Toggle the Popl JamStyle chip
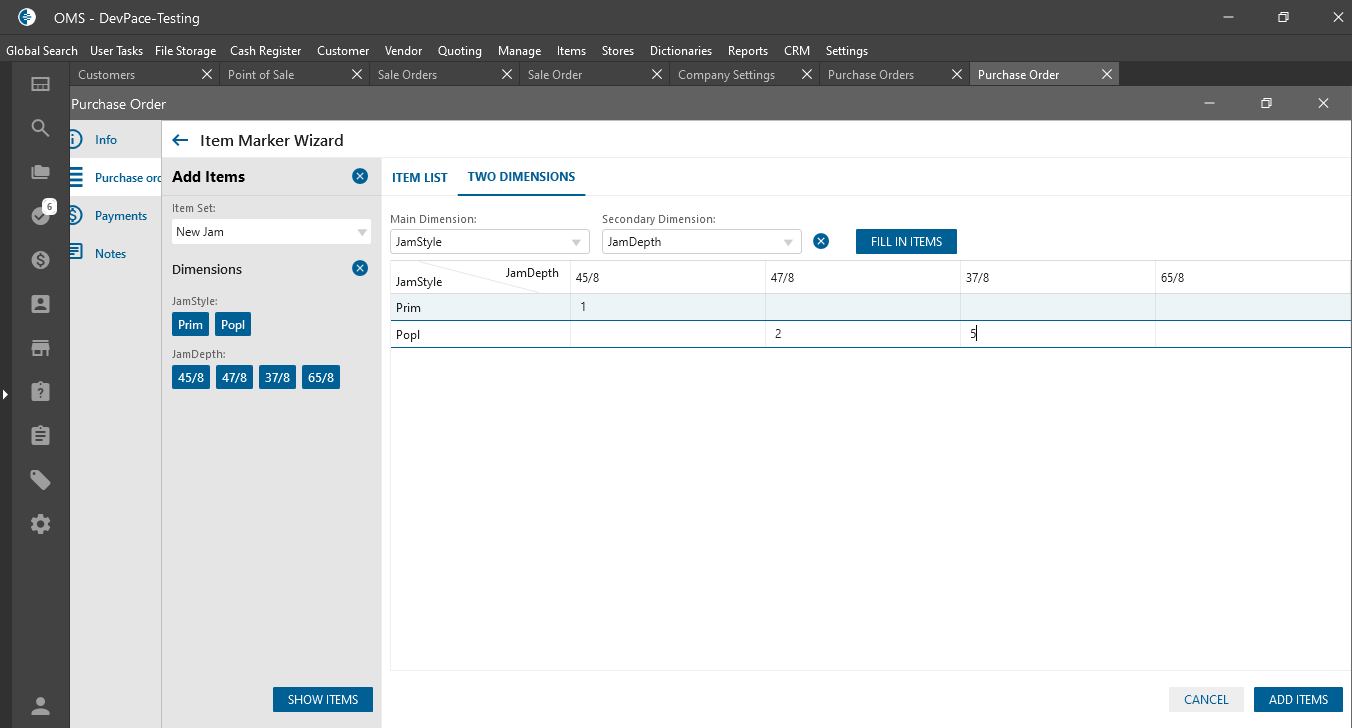 point(233,325)
